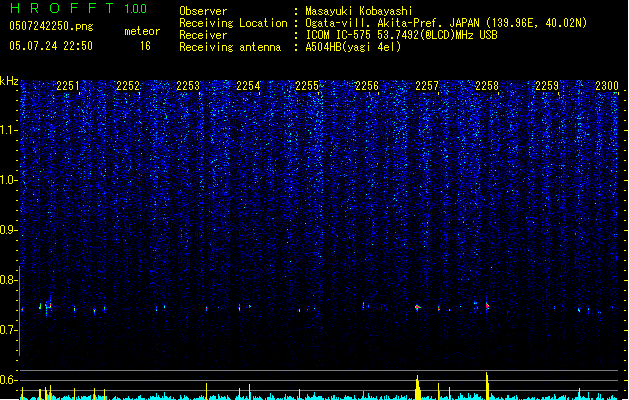Click the Receiving antenna label
629x400 pixels.
230,47
